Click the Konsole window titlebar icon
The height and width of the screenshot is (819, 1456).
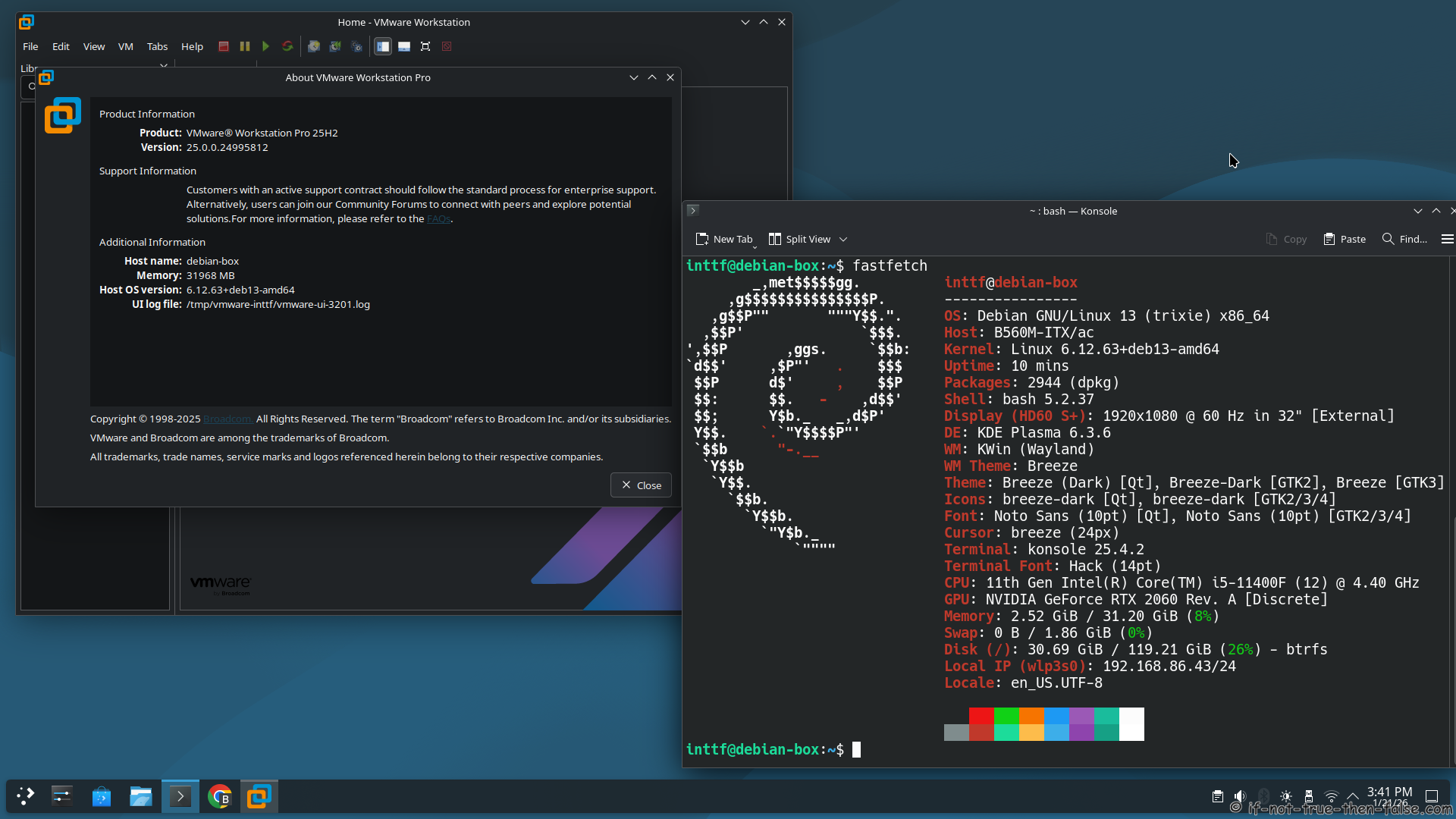point(692,211)
